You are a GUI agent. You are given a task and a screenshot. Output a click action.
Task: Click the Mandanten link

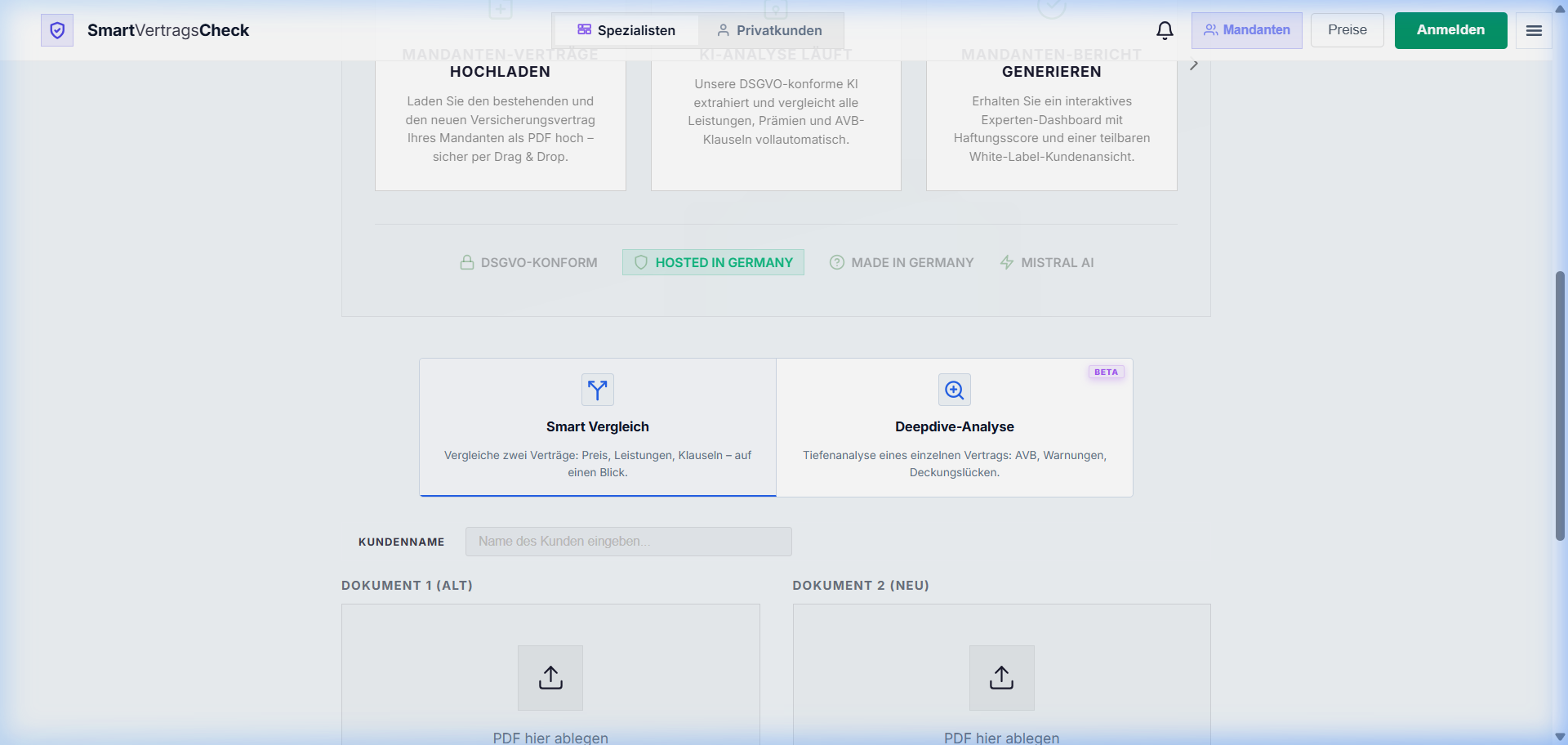tap(1246, 30)
